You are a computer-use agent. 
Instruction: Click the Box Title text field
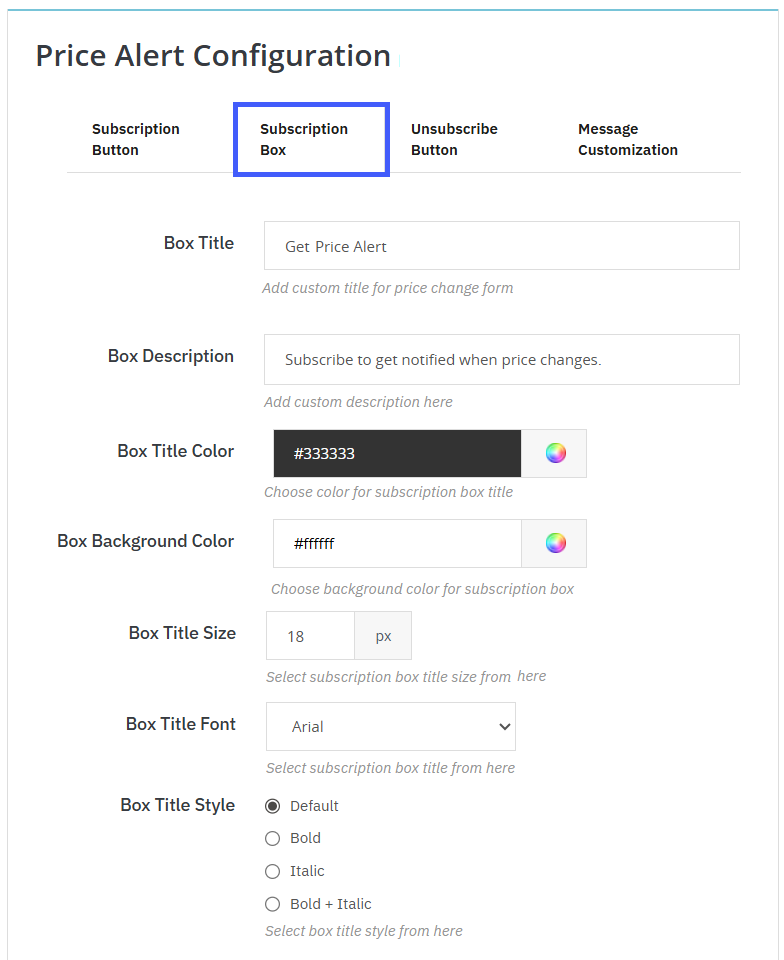pyautogui.click(x=501, y=246)
